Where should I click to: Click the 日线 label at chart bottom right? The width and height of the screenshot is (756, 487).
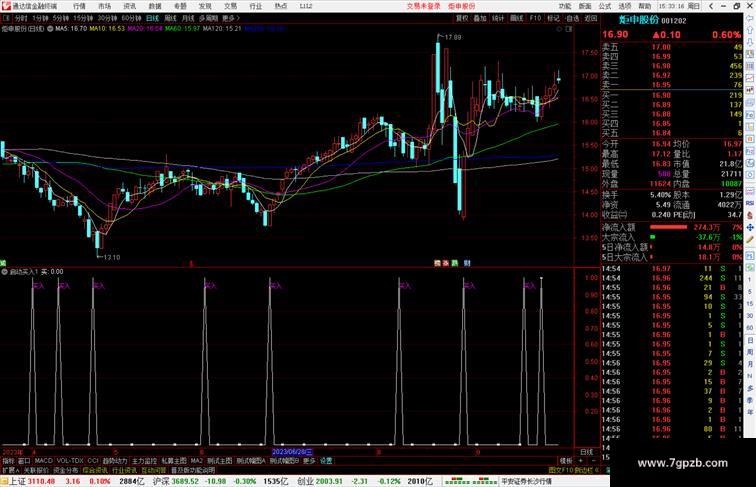[x=587, y=452]
